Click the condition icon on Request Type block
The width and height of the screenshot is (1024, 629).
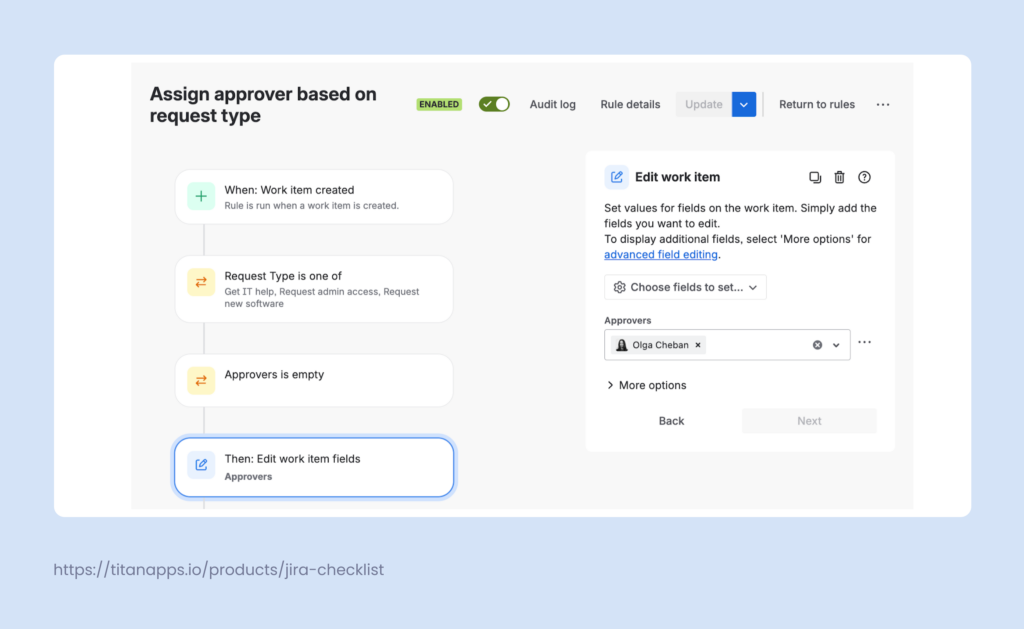click(x=200, y=289)
